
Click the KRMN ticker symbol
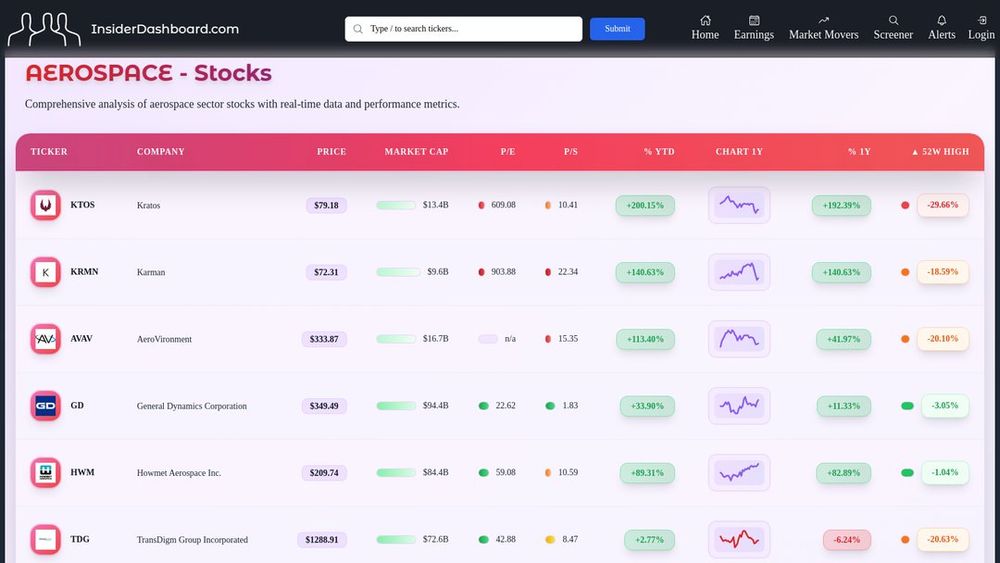click(84, 272)
